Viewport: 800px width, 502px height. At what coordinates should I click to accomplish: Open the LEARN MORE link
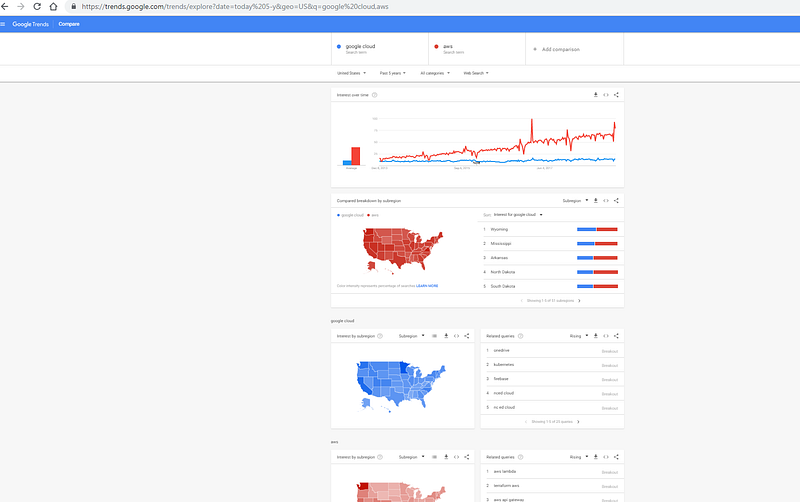tap(427, 286)
